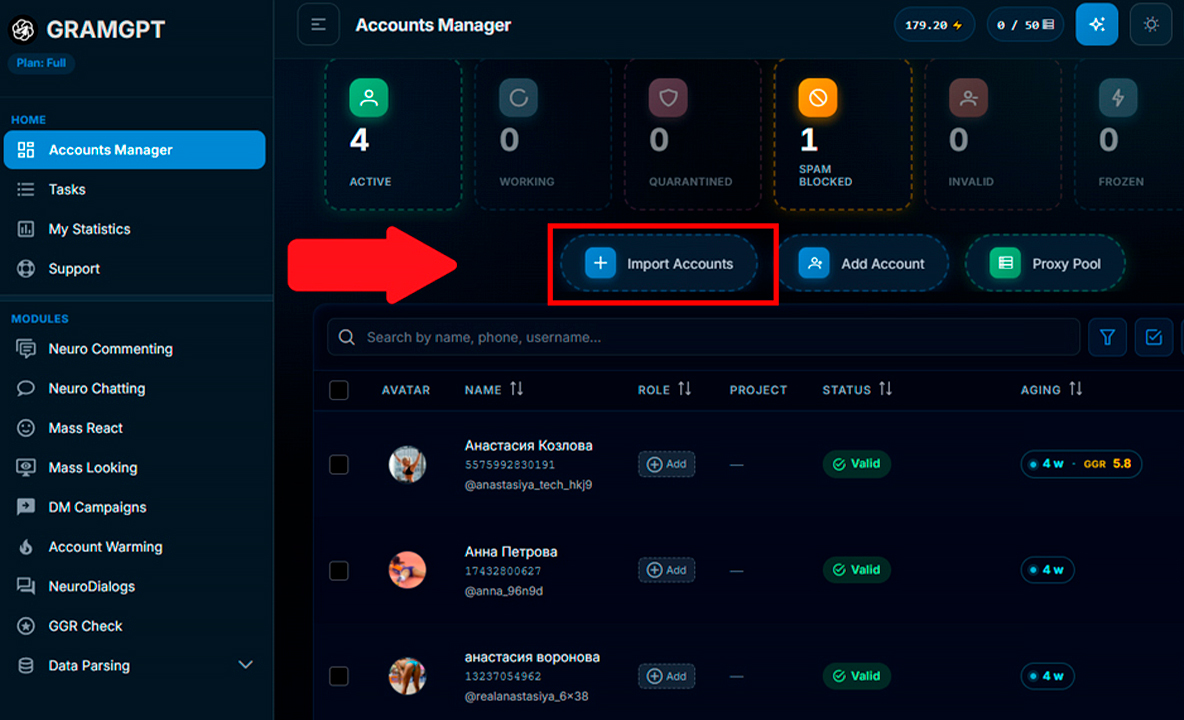Click the GramGPT logo icon
The image size is (1184, 720).
point(23,29)
